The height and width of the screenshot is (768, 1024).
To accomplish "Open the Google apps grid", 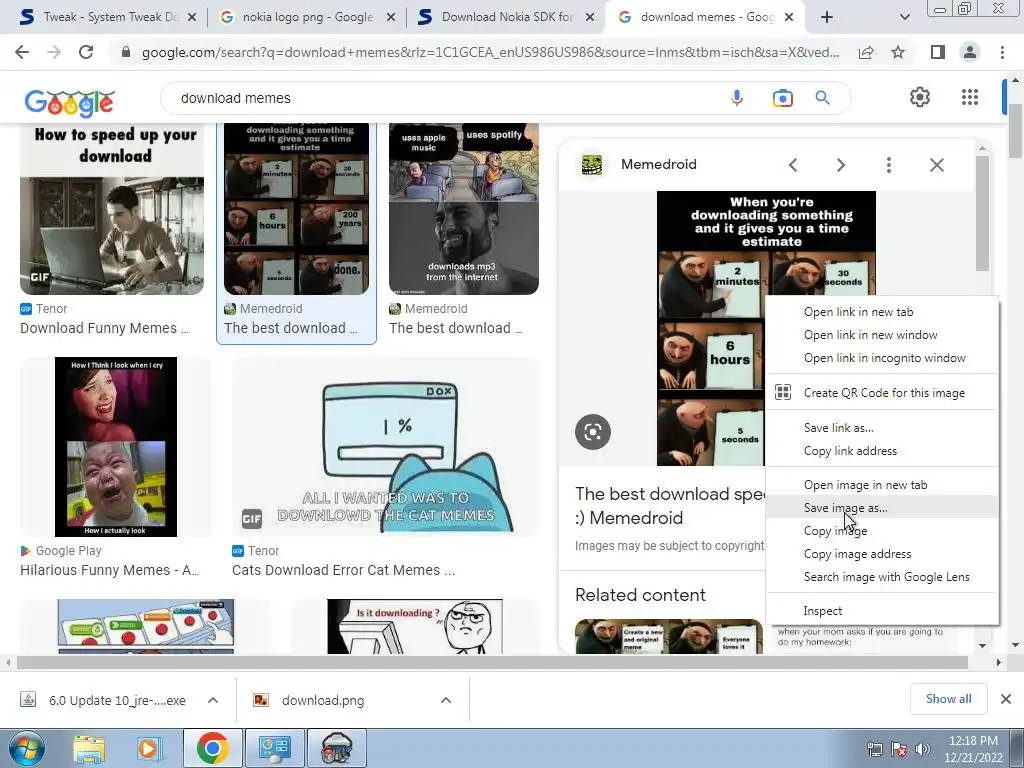I will click(x=970, y=97).
